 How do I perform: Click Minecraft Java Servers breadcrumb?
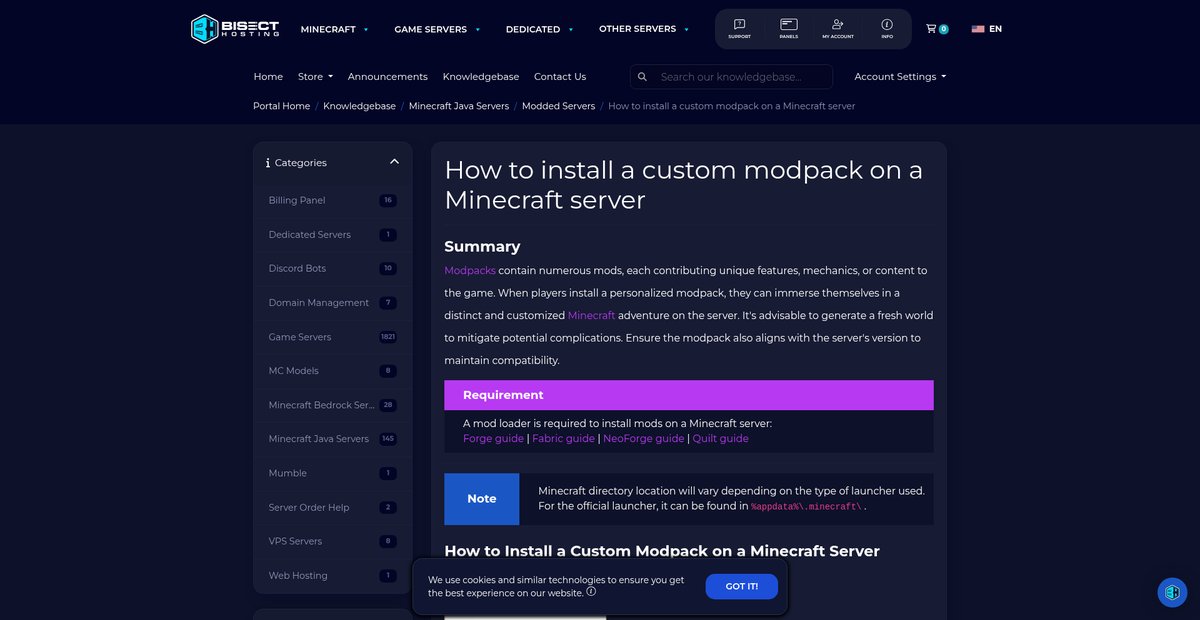459,106
